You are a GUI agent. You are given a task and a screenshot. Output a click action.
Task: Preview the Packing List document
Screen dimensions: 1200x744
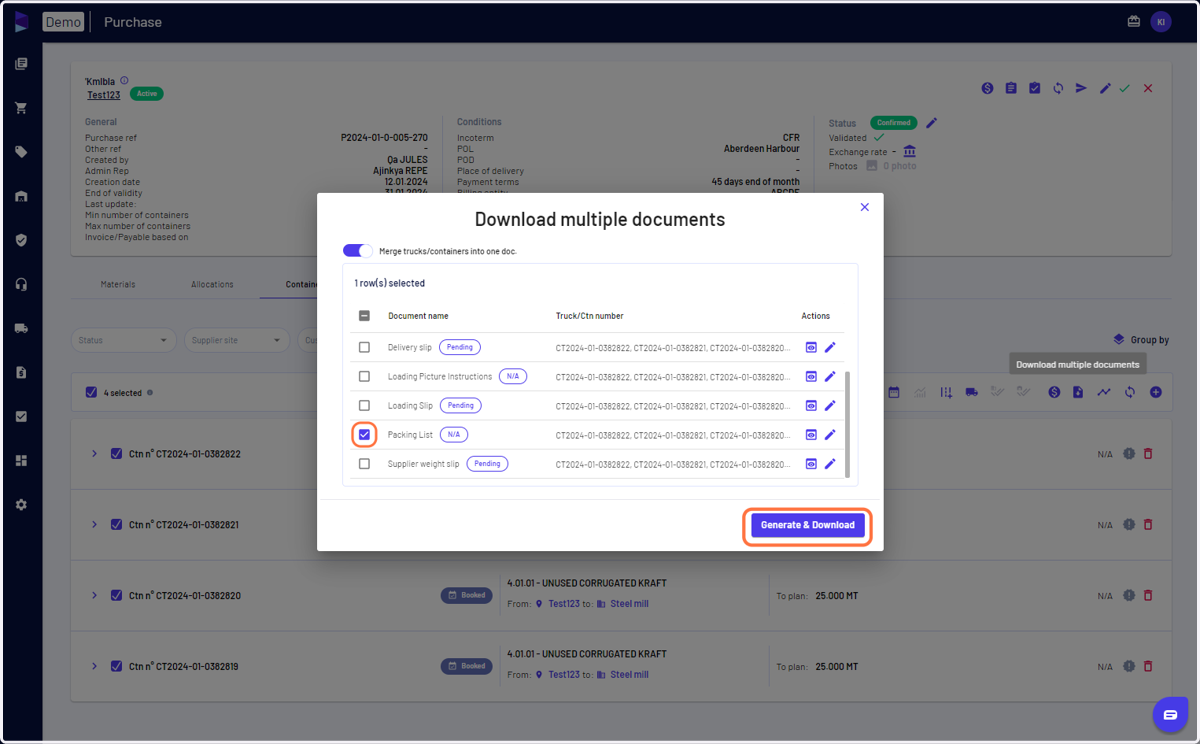point(811,435)
